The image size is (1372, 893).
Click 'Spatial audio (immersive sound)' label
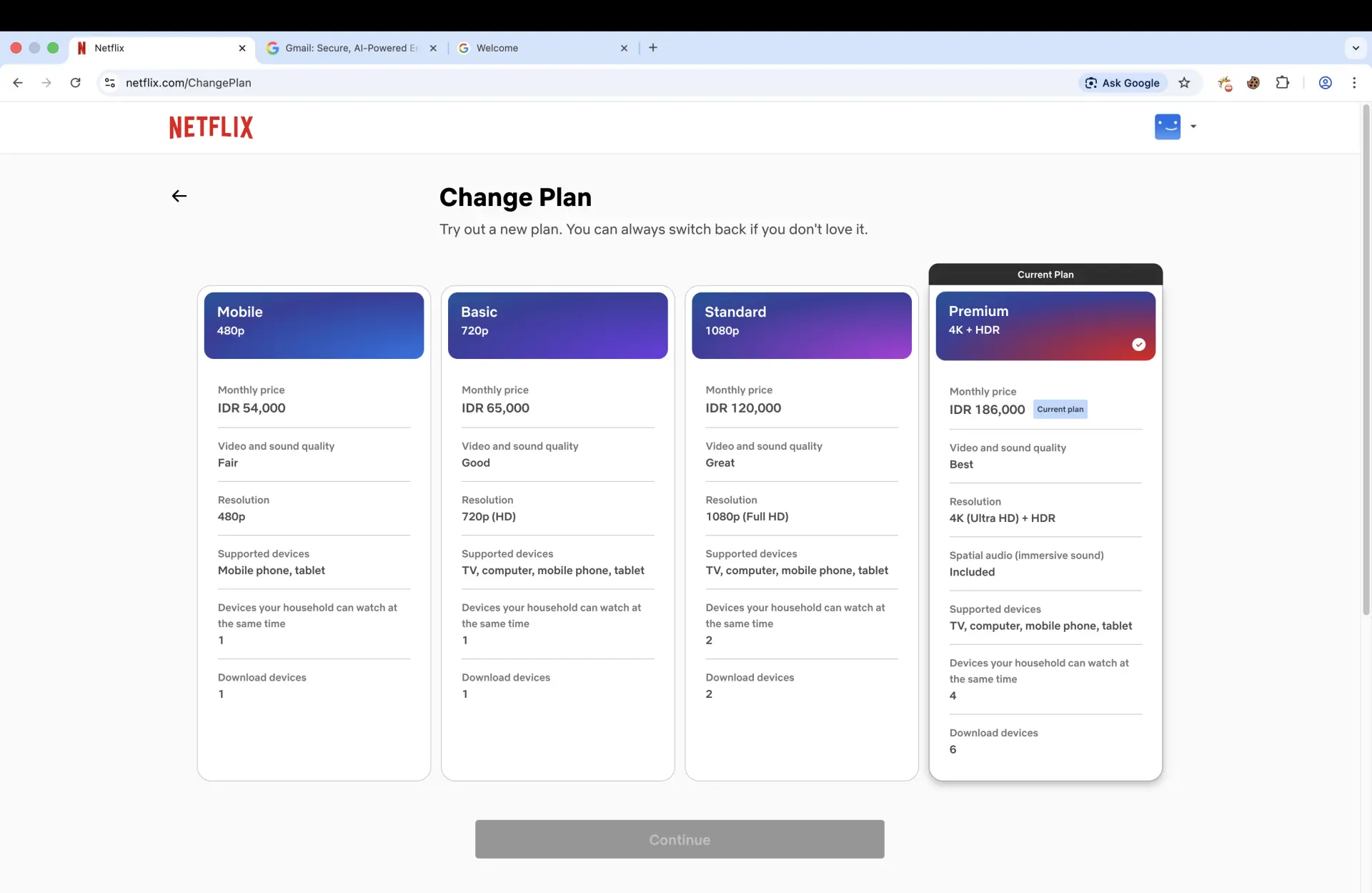(x=1026, y=556)
